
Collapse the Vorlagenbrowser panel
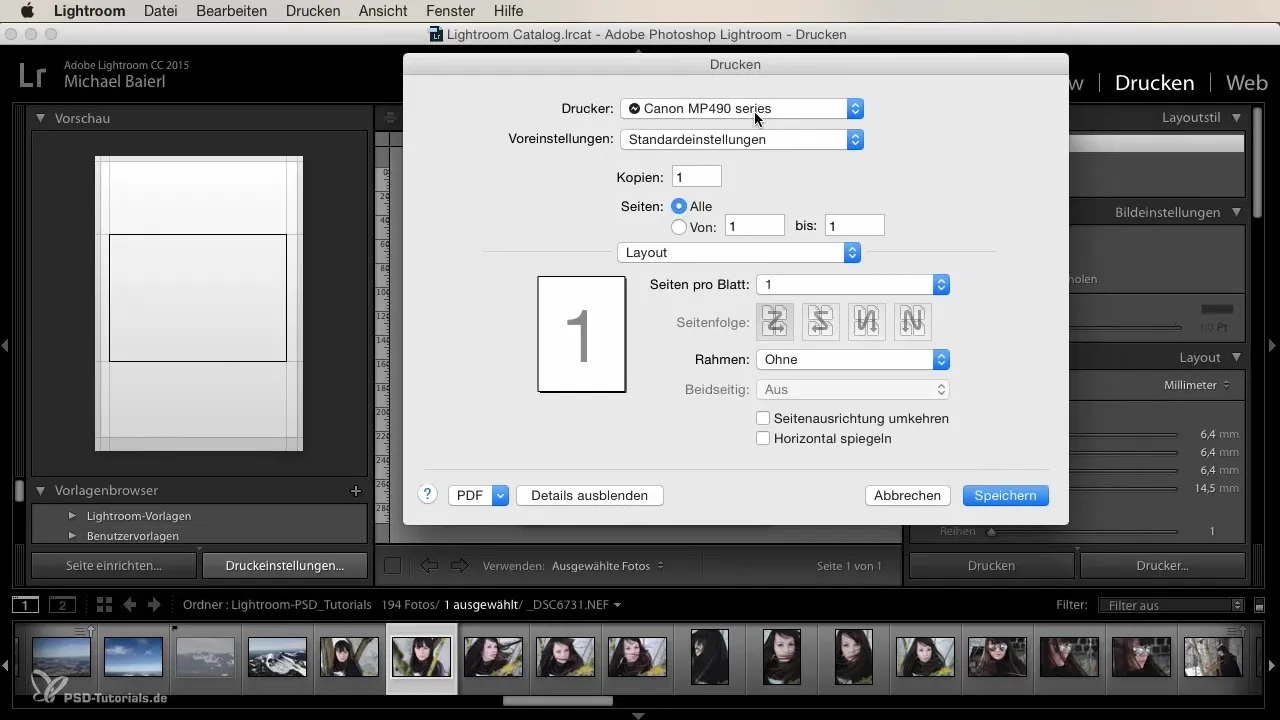click(x=41, y=490)
